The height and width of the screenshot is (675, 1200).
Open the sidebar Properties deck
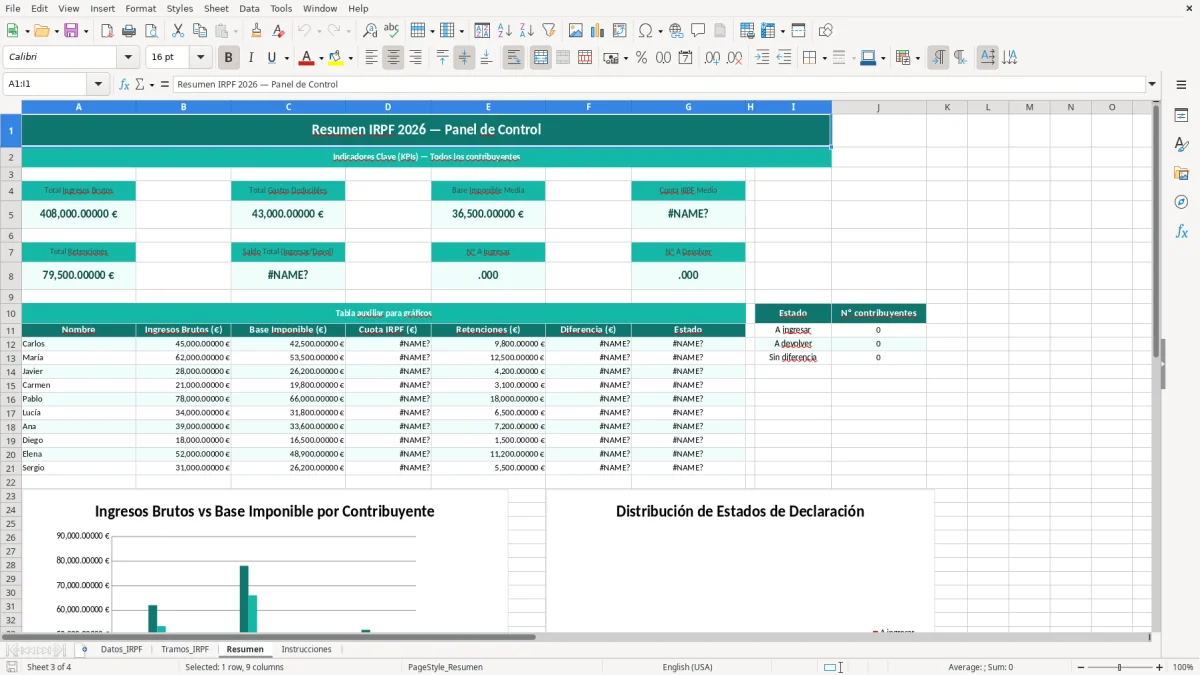tap(1181, 116)
